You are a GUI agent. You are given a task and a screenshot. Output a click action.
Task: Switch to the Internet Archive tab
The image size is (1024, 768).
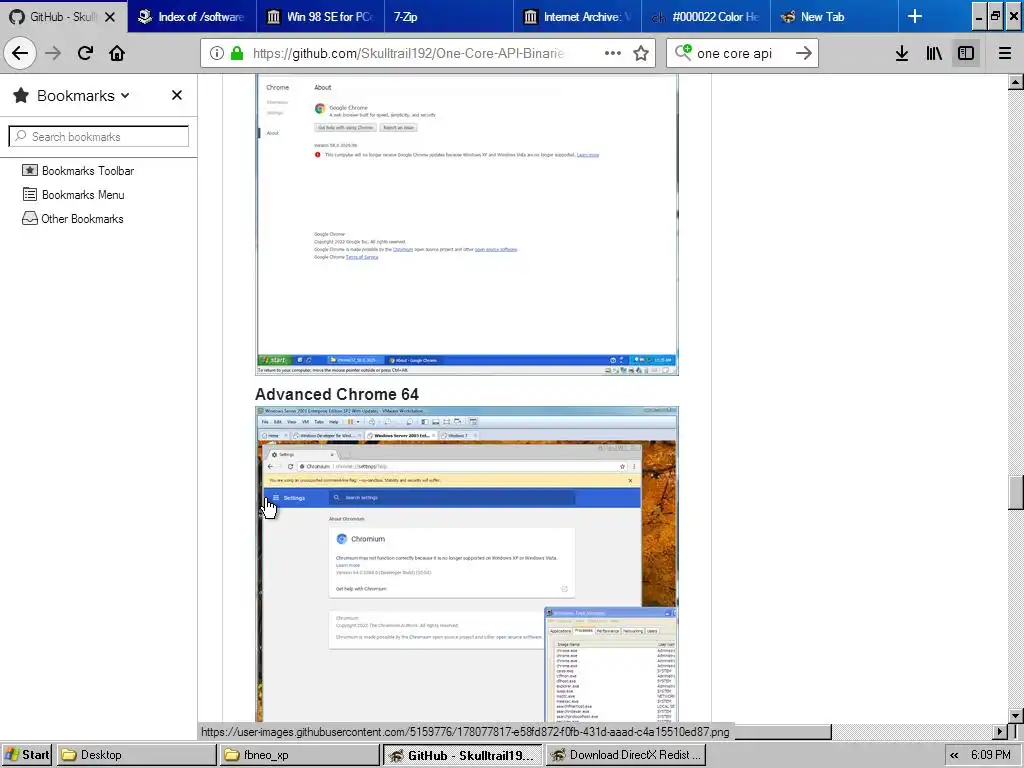pyautogui.click(x=577, y=16)
